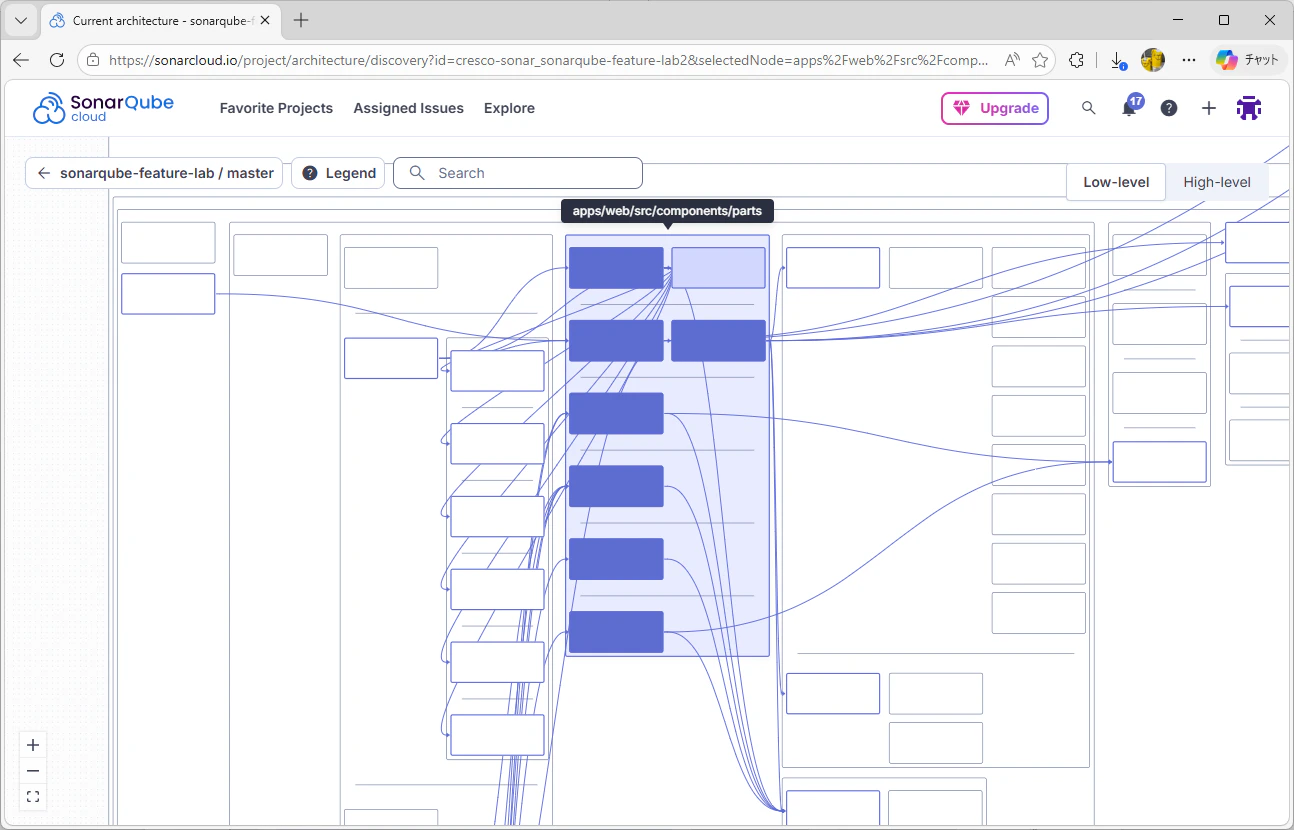Screen dimensions: 1294x830
Task: Open the Explore menu item
Action: point(509,108)
